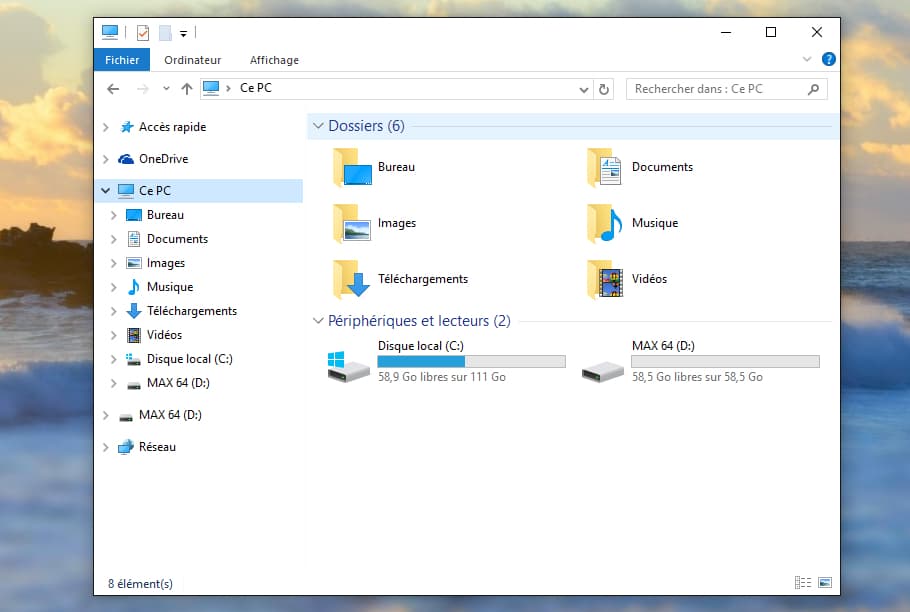Switch to the Affichage ribbon tab

pyautogui.click(x=274, y=60)
